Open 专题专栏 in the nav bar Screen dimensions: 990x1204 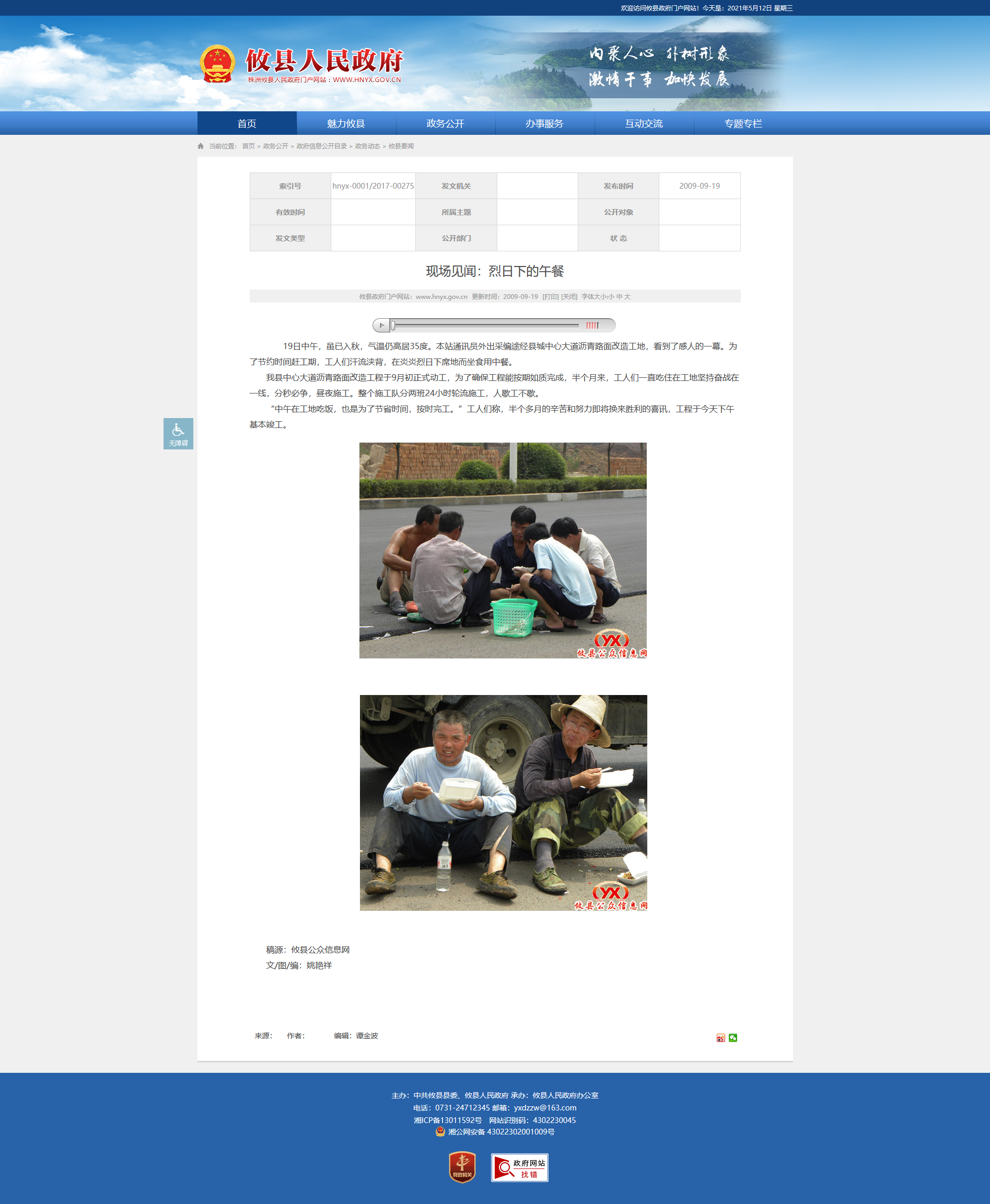click(x=742, y=123)
